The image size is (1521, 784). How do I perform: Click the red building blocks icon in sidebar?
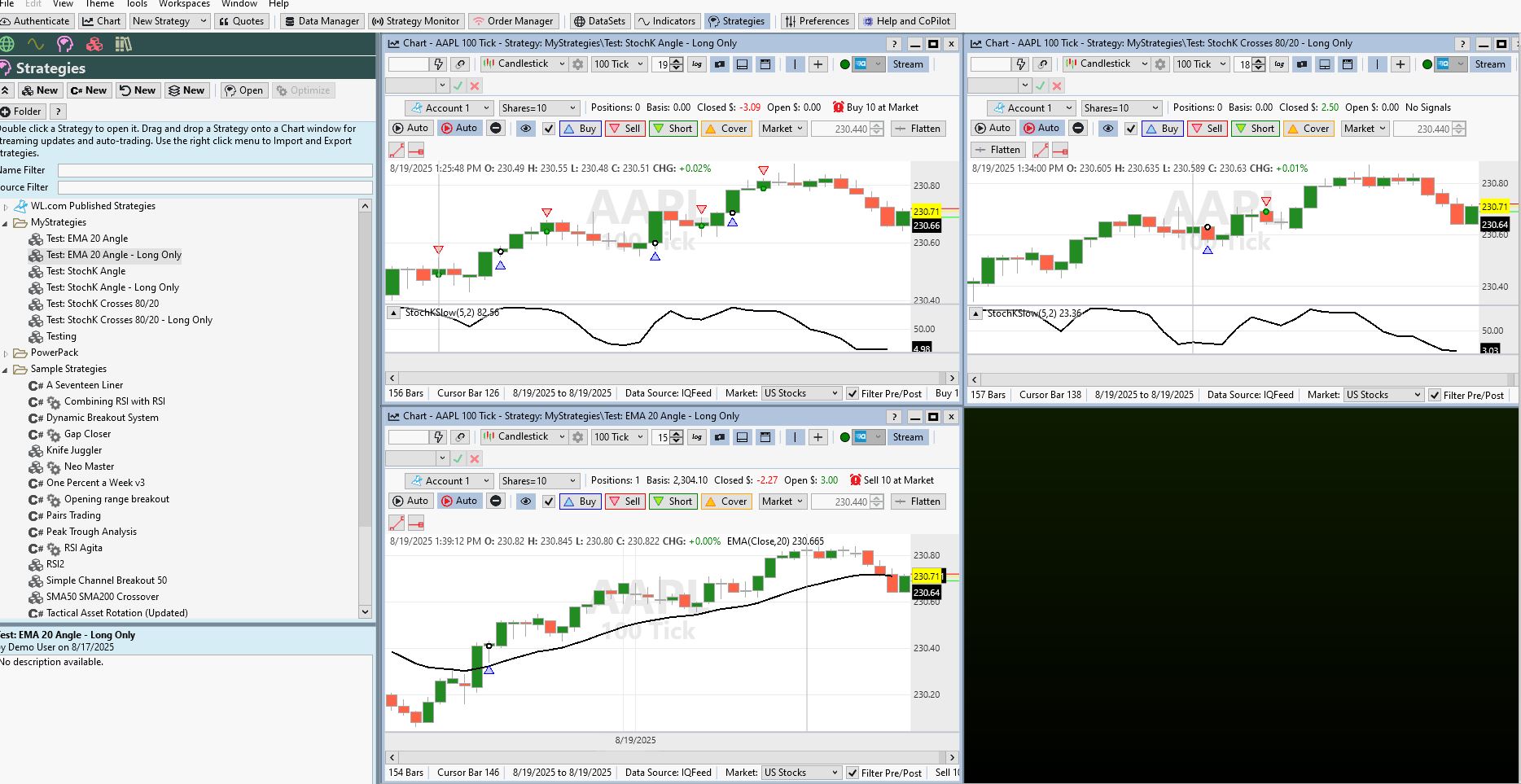click(x=123, y=44)
